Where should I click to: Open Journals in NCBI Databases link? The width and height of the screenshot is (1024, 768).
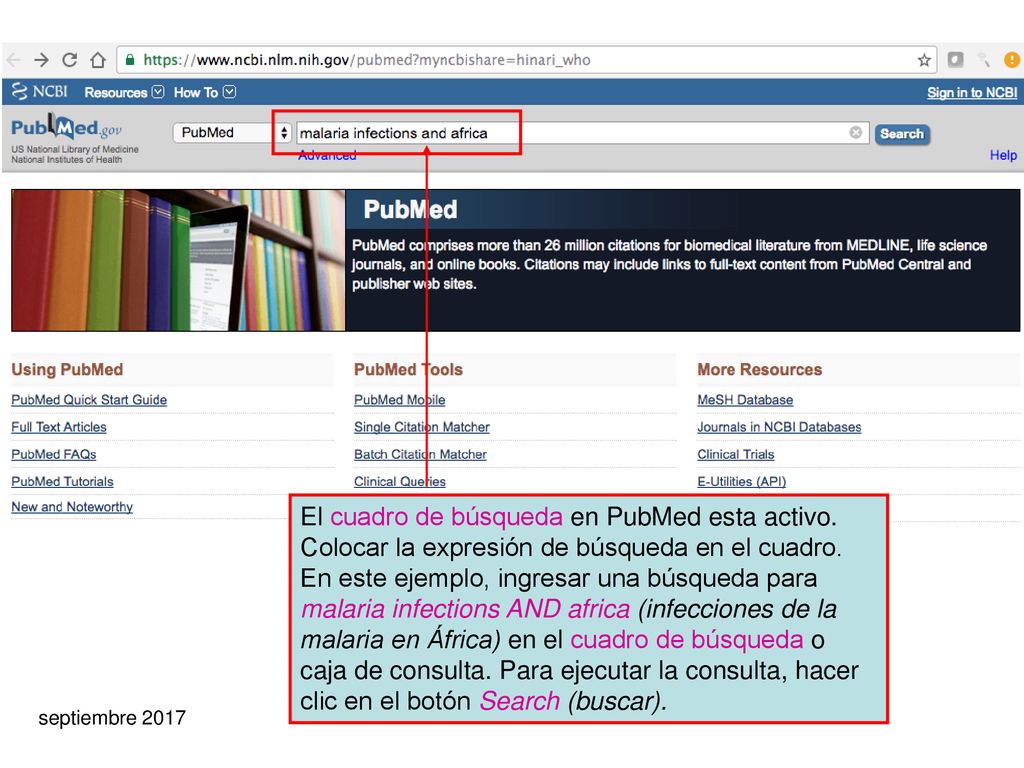pos(779,427)
